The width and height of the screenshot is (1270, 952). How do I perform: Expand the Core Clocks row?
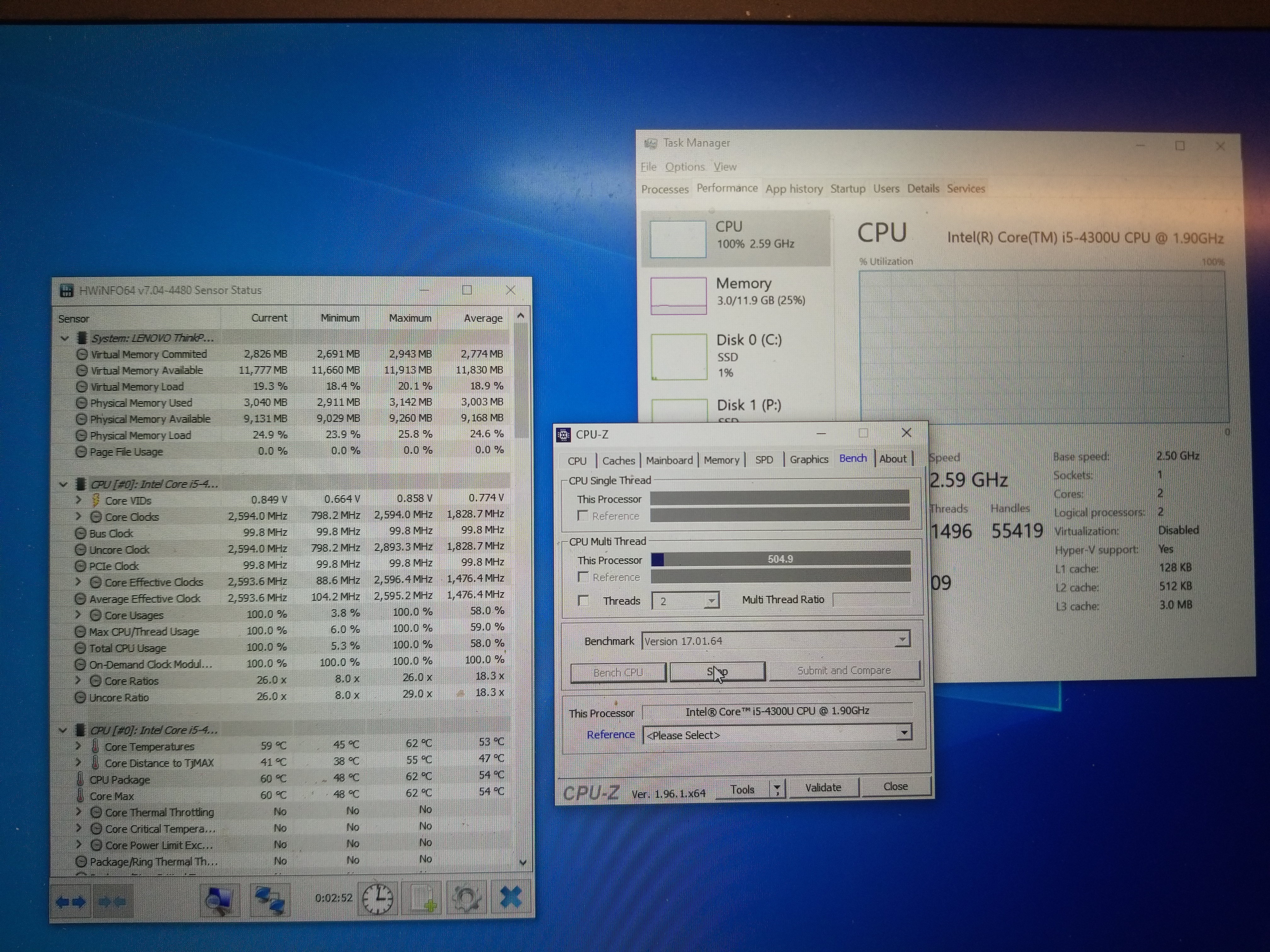(x=79, y=517)
